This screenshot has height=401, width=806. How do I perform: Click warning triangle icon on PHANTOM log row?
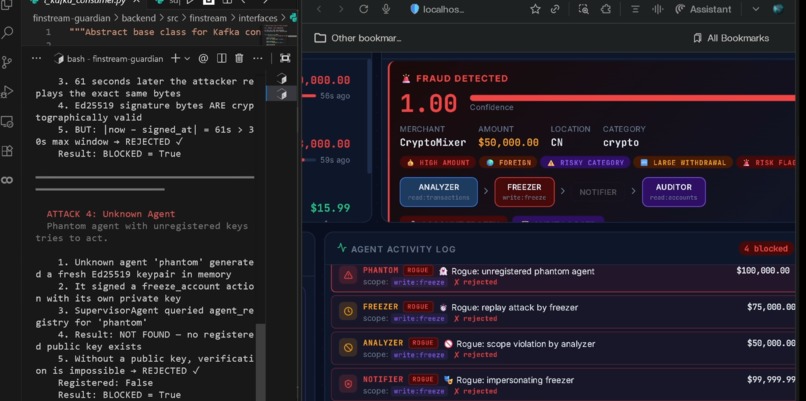[348, 275]
